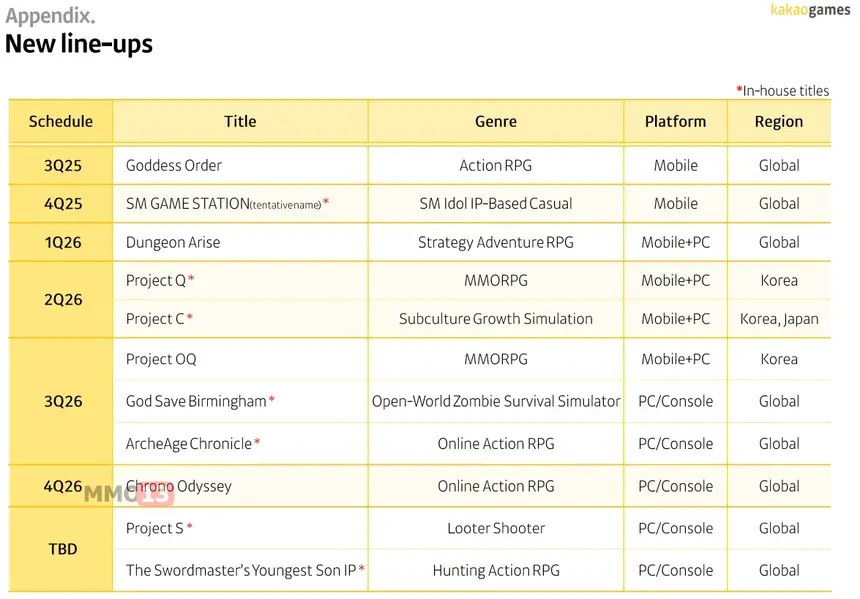Click the "Chrono Odyssey" title

[179, 486]
